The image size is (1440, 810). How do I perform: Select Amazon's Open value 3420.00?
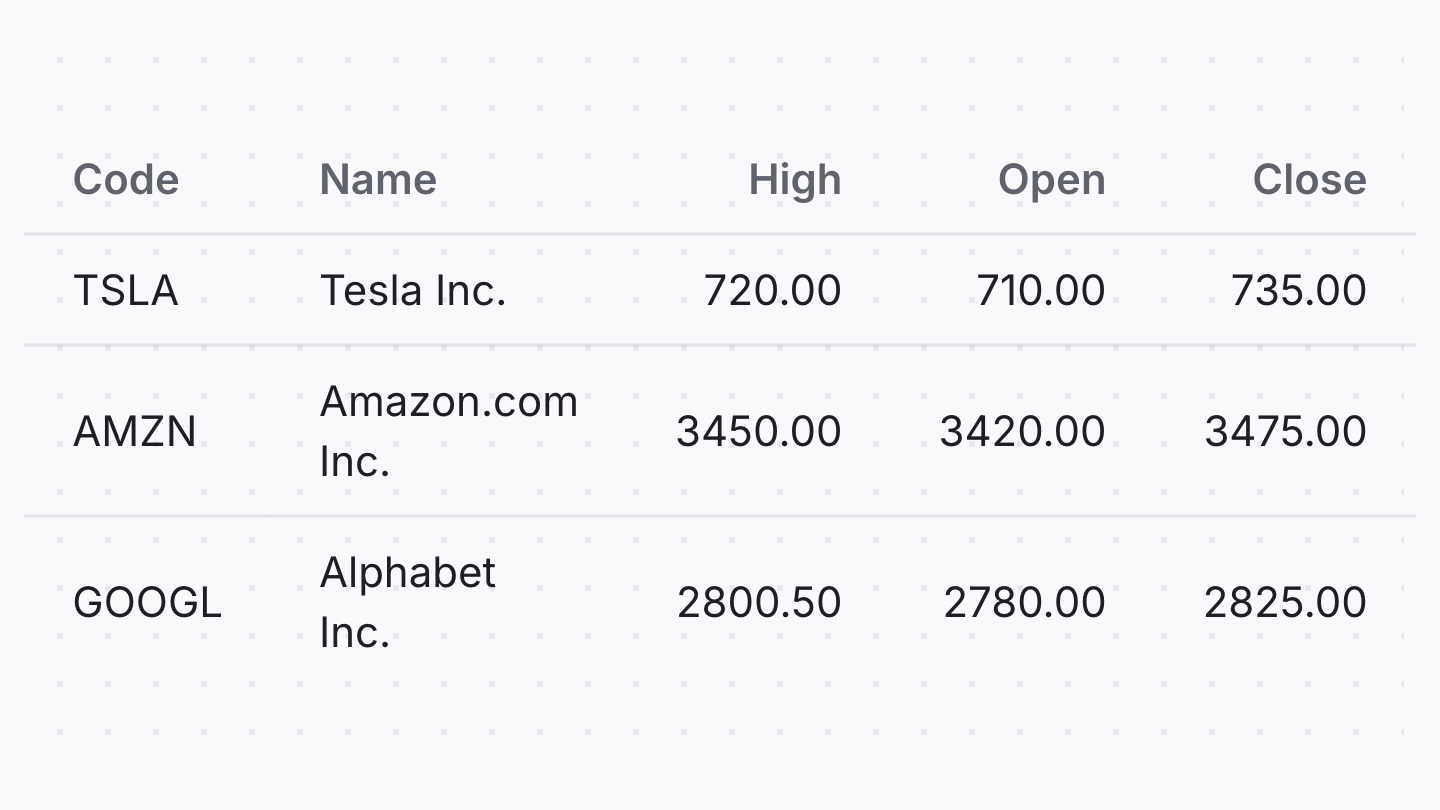point(1022,432)
